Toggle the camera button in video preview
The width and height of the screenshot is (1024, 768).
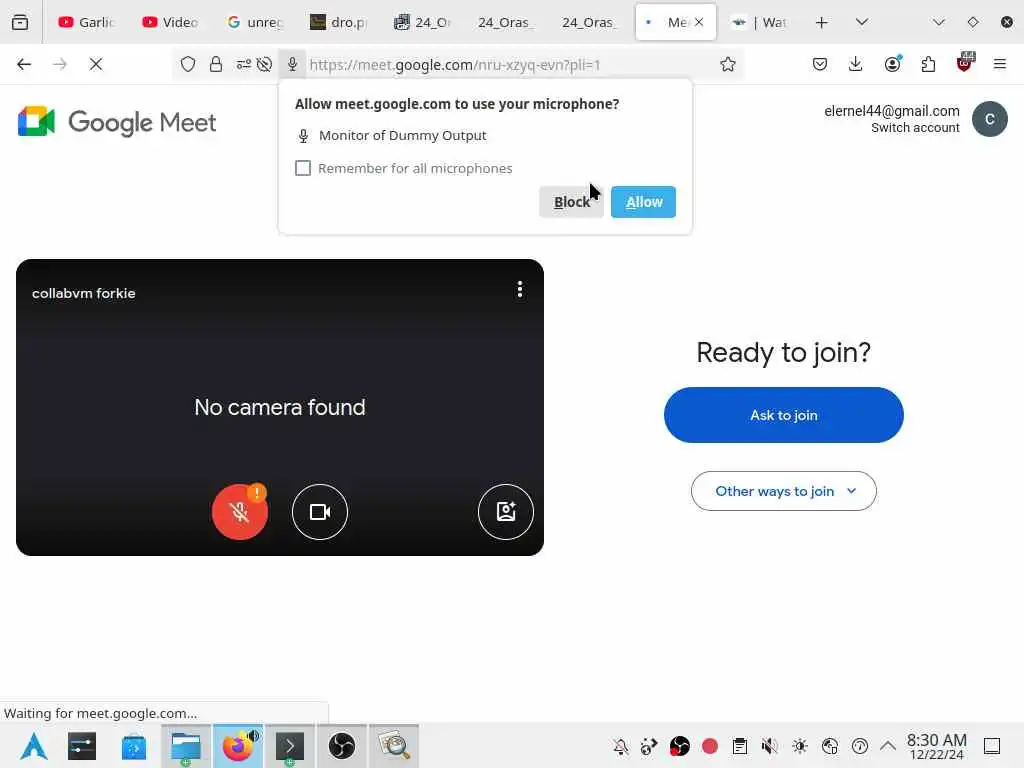pos(320,512)
